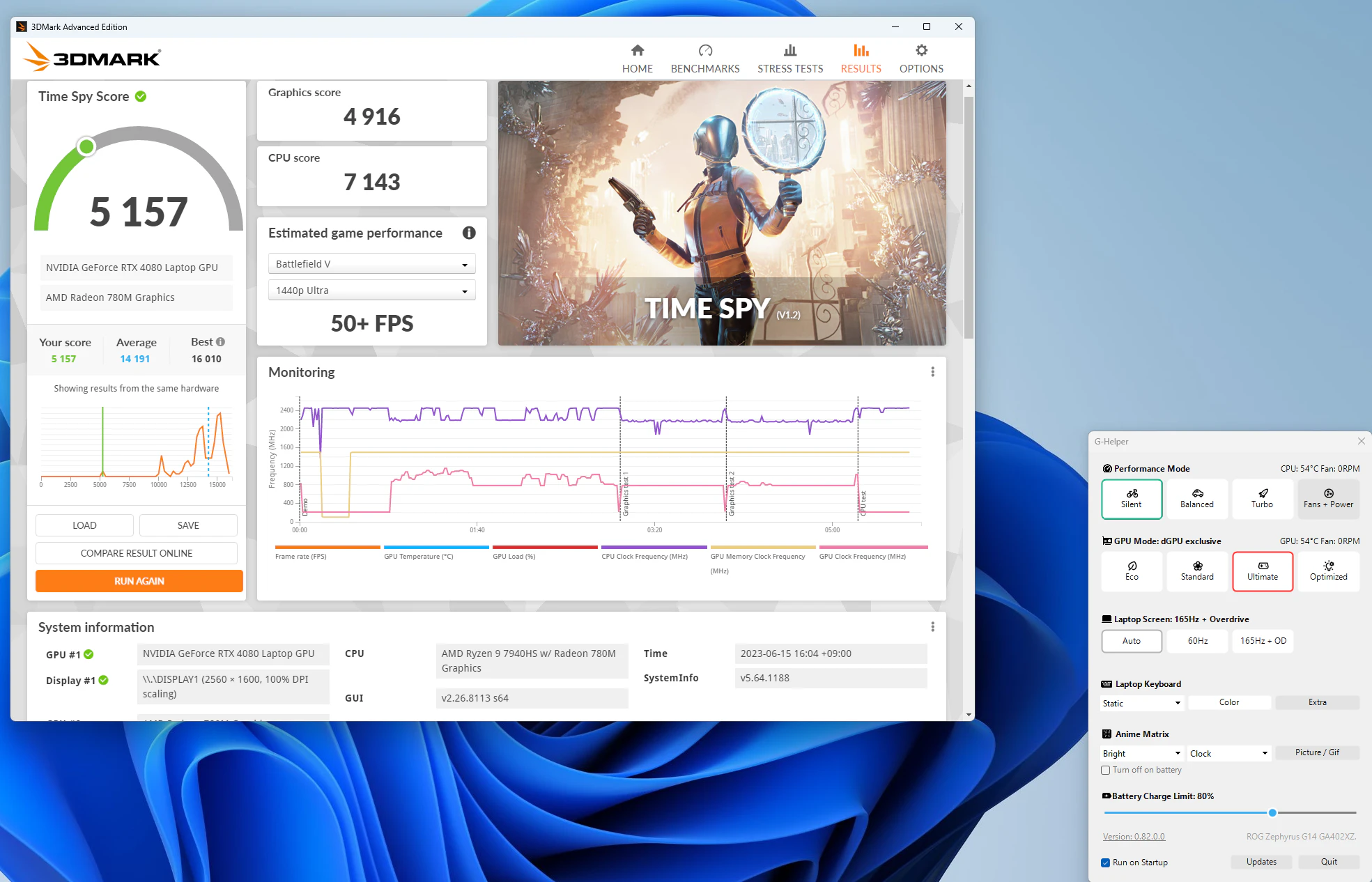Open Fans + Power settings in G-Helper
Screen dimensions: 1372x882
coord(1328,499)
